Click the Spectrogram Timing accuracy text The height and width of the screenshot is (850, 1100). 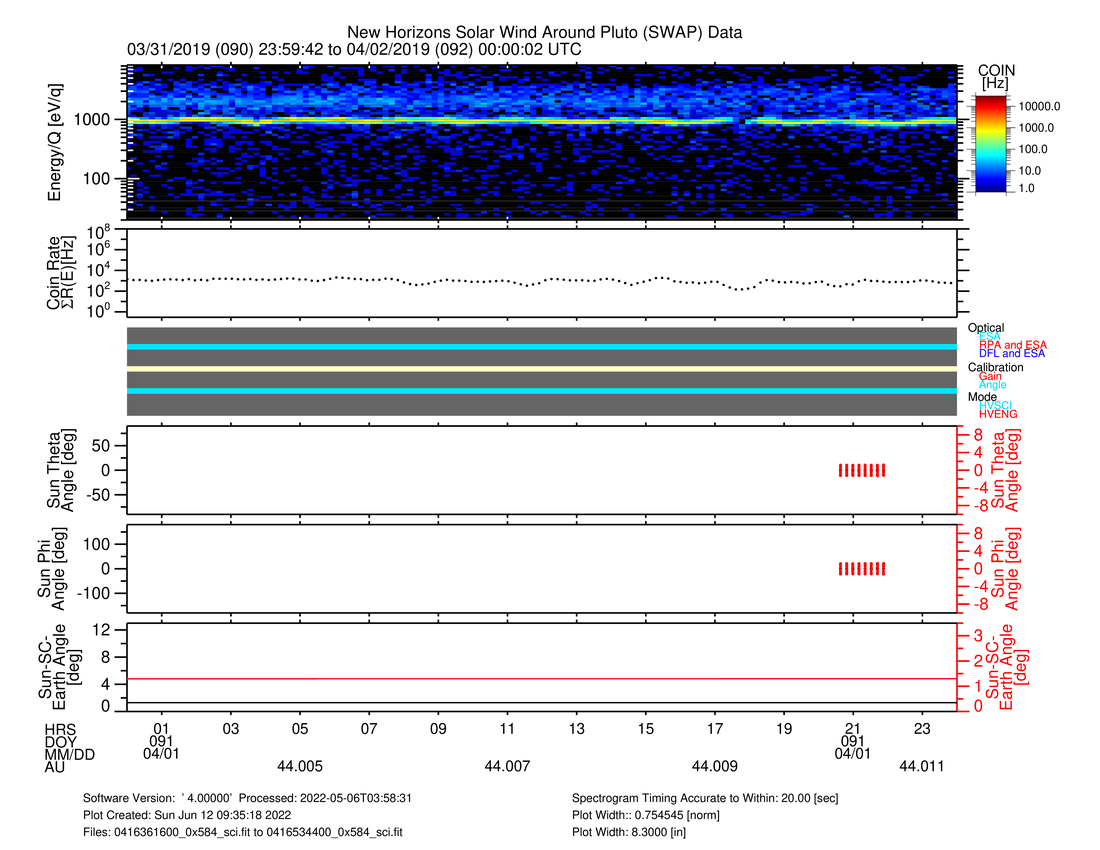pyautogui.click(x=707, y=799)
